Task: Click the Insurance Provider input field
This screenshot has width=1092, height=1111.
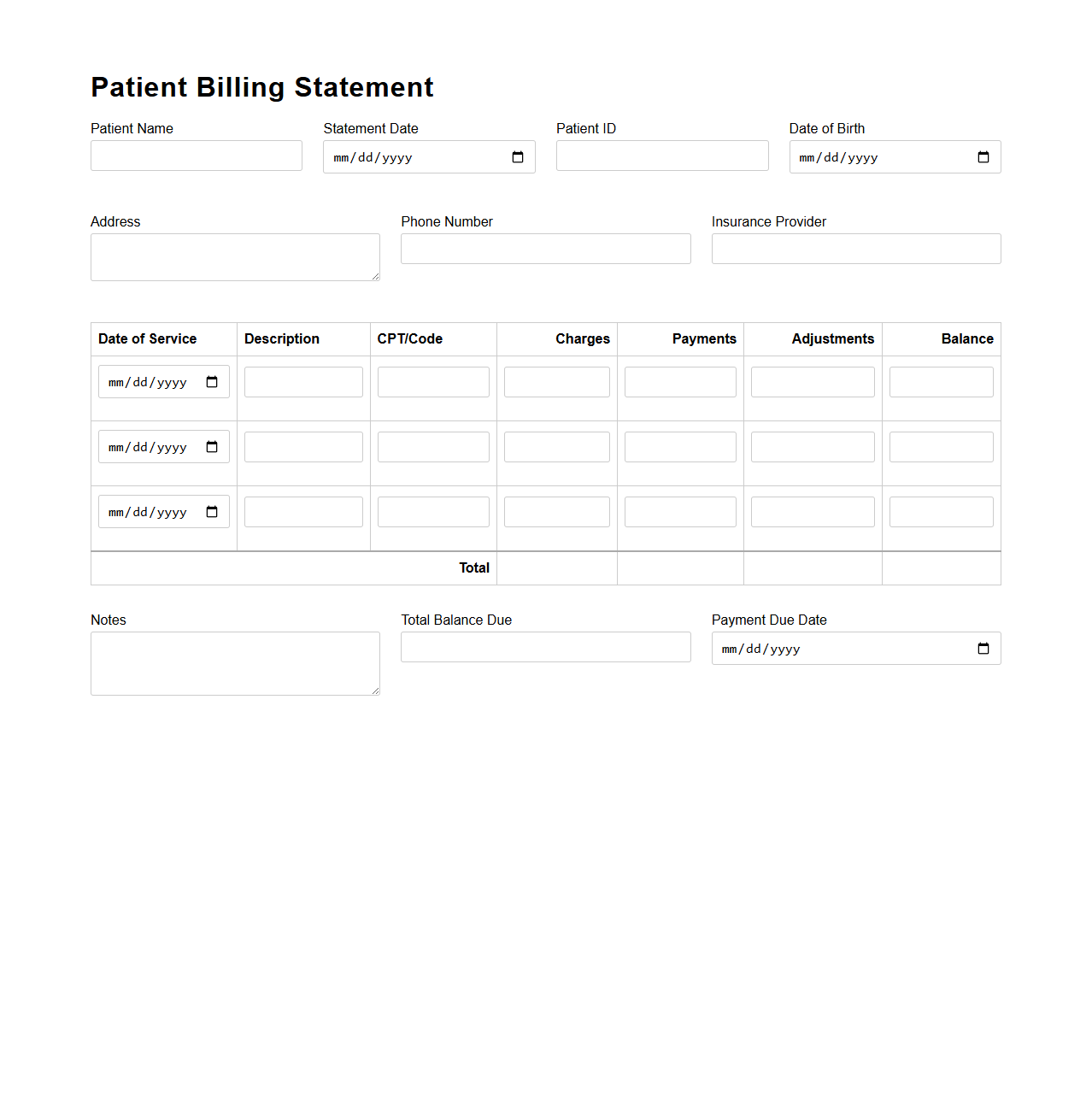Action: 855,248
